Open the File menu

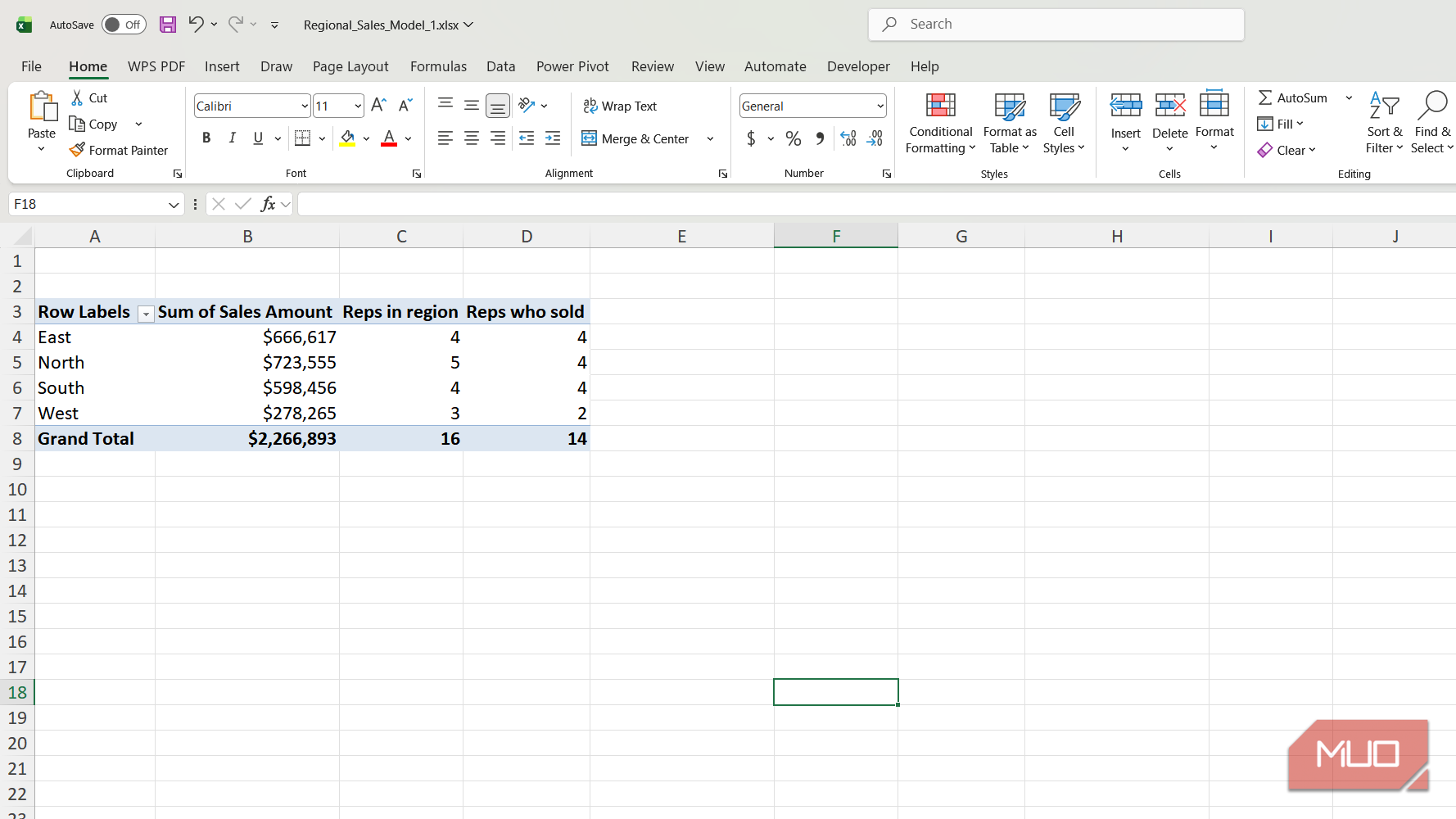31,66
